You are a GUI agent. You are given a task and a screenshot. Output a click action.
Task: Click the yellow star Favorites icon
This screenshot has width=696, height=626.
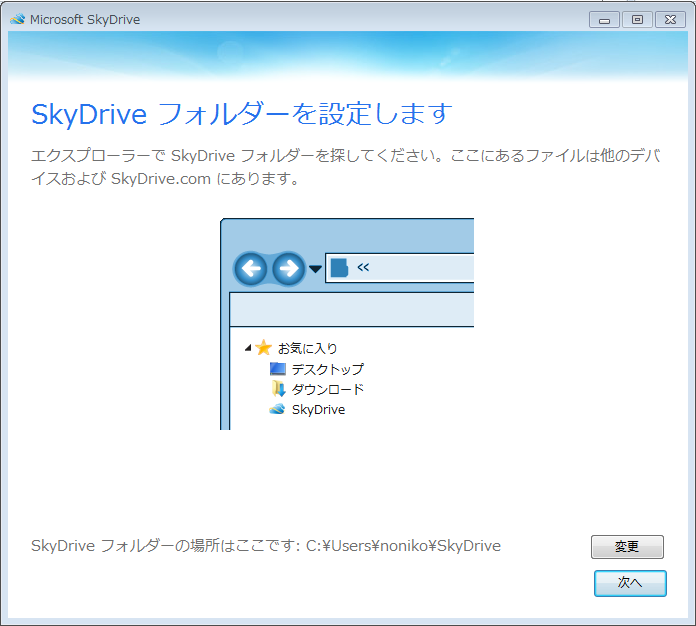click(x=263, y=347)
